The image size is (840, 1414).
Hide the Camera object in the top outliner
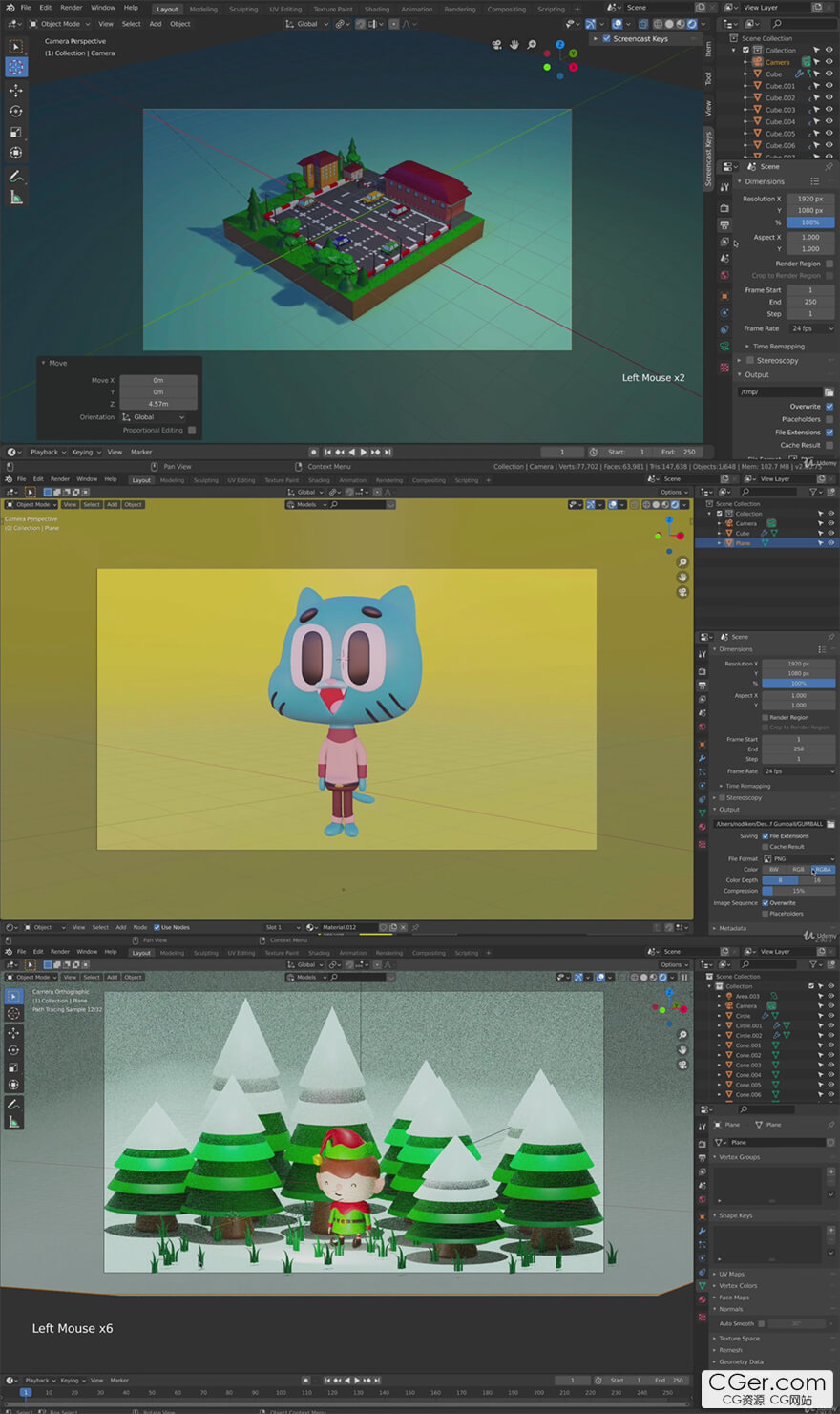coord(829,62)
